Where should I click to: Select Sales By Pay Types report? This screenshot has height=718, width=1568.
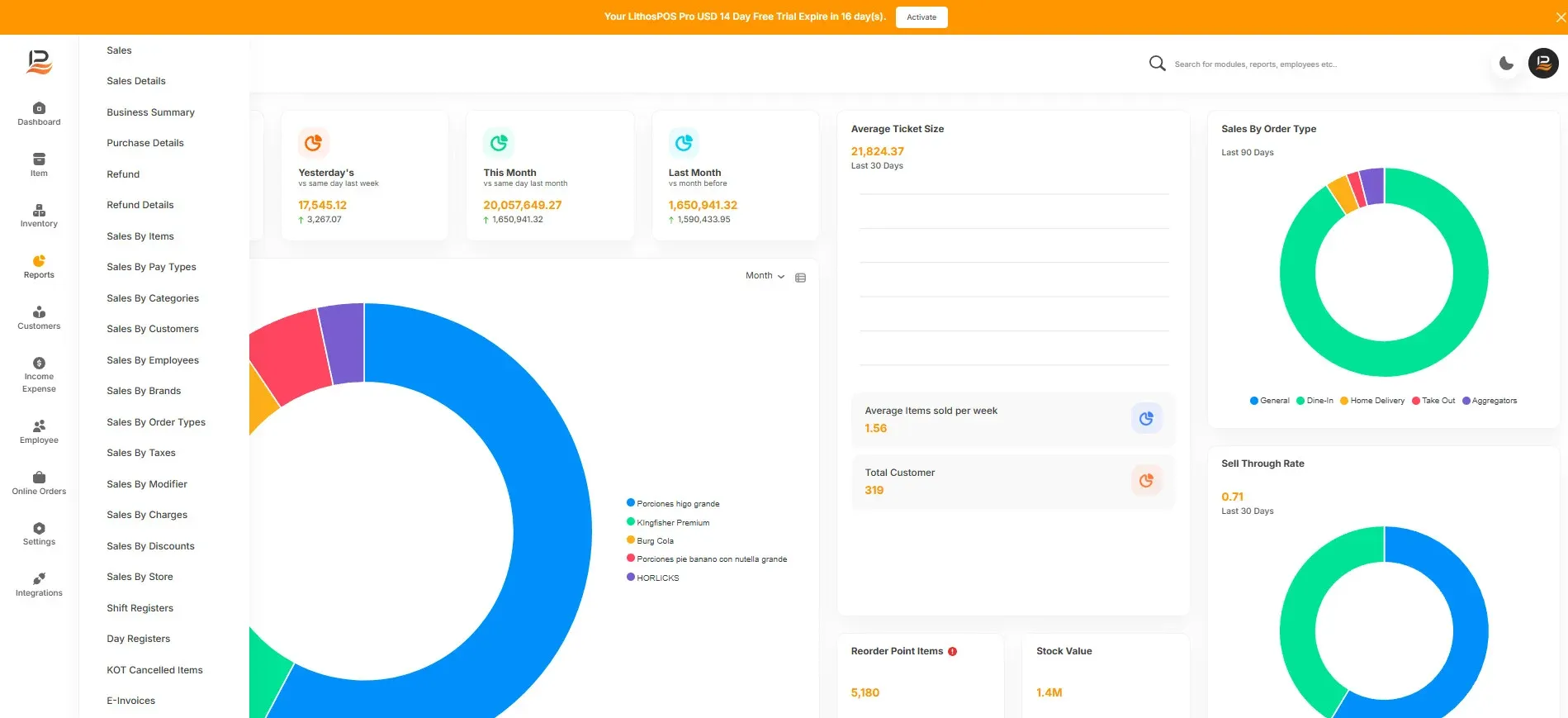click(x=151, y=267)
